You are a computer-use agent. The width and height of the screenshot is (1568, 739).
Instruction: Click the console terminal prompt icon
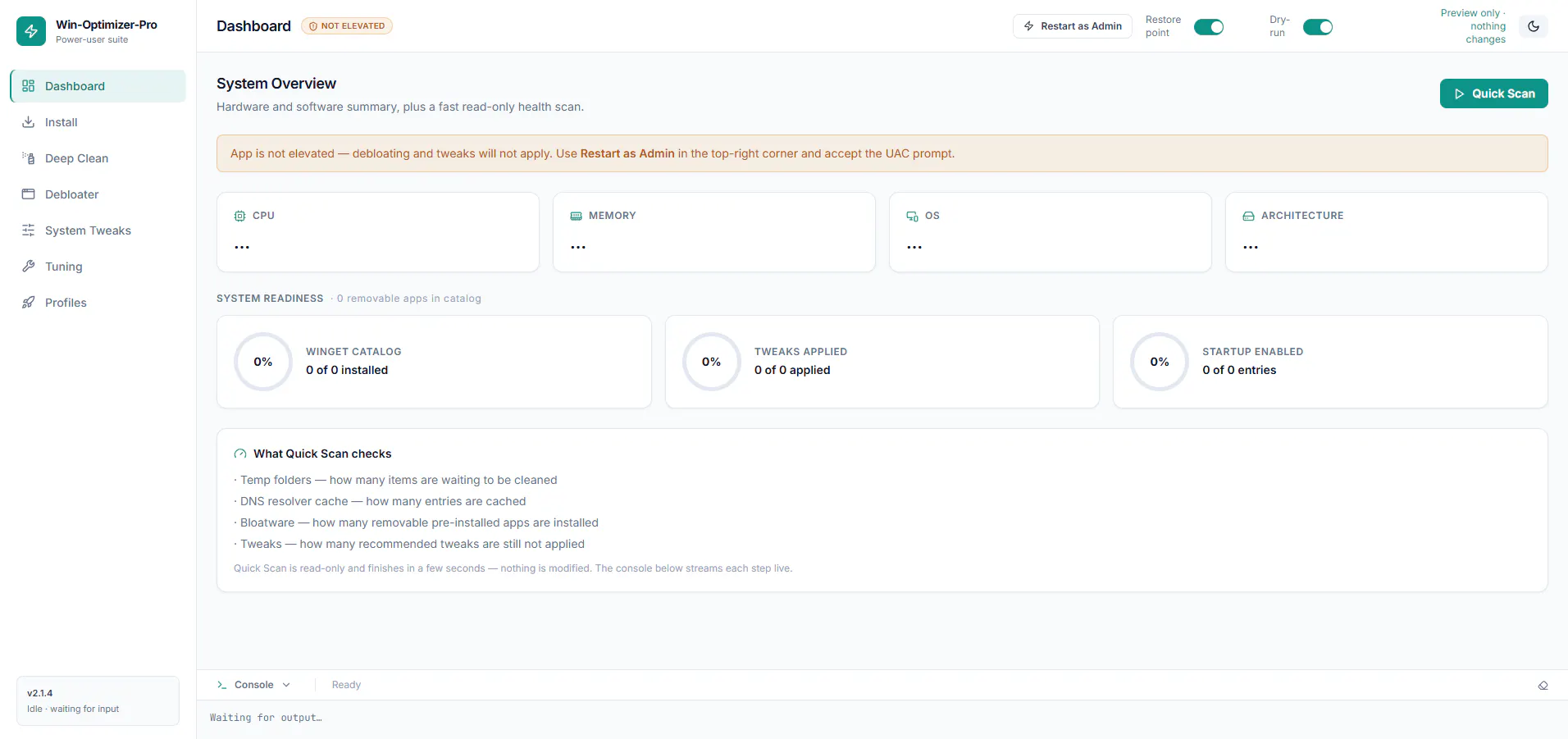(x=221, y=685)
